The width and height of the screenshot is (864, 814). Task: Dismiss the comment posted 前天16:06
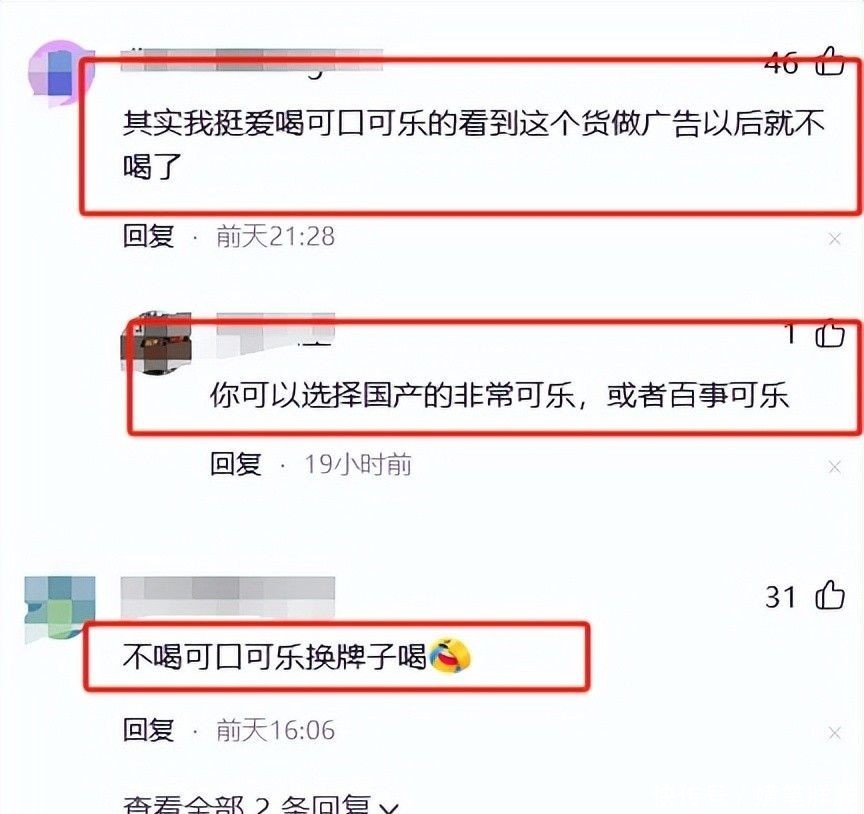[x=835, y=733]
